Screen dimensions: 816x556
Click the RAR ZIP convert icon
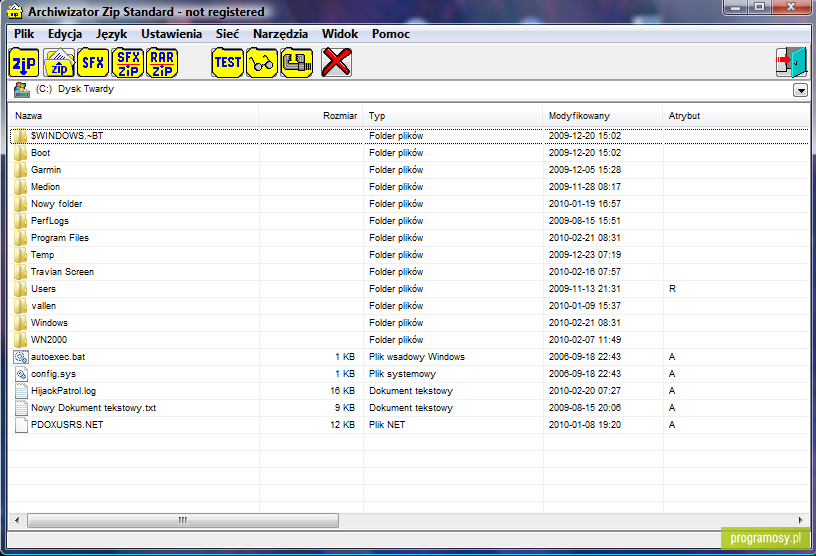[162, 62]
